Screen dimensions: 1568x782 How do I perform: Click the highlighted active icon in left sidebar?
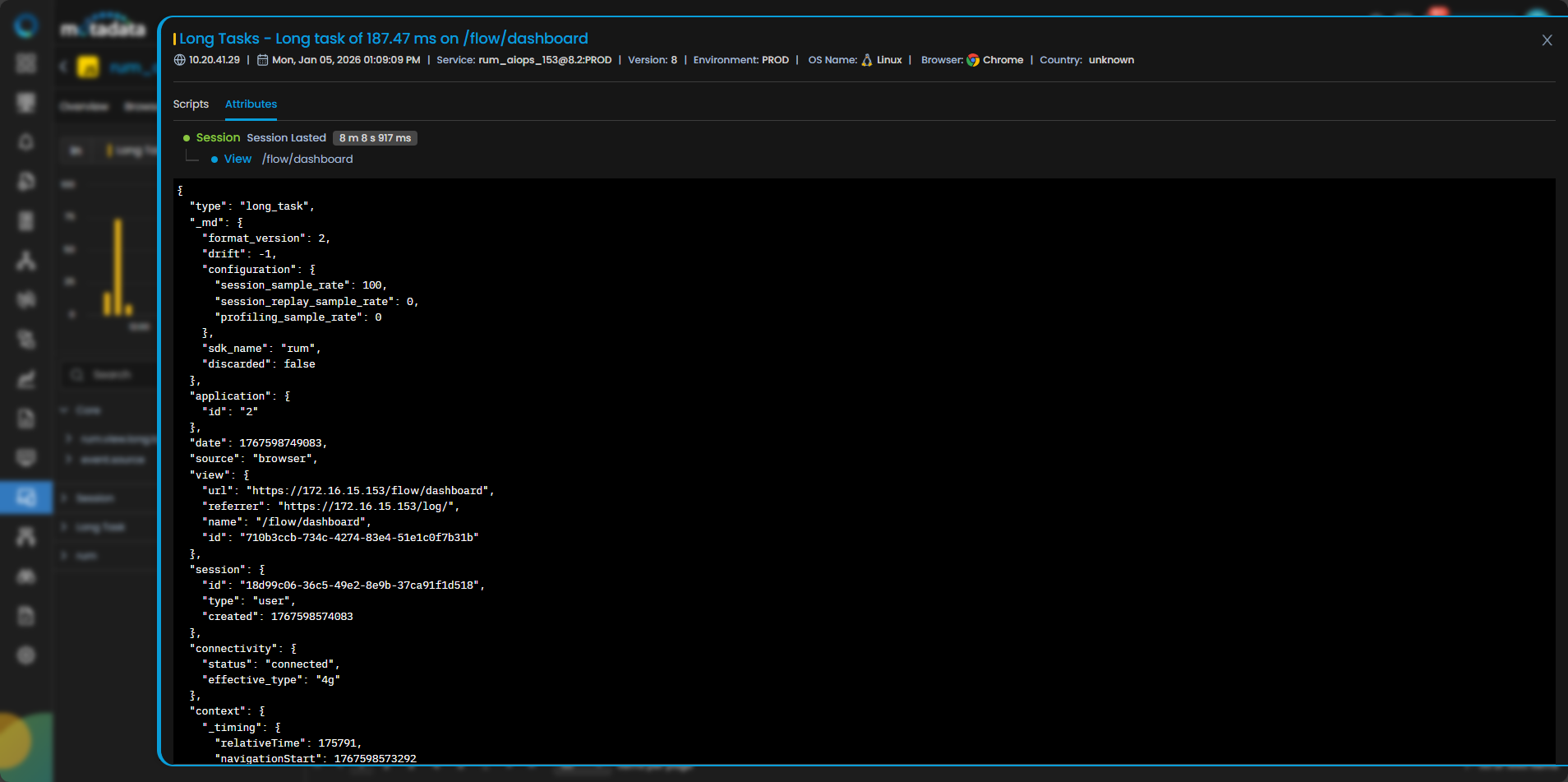click(26, 497)
